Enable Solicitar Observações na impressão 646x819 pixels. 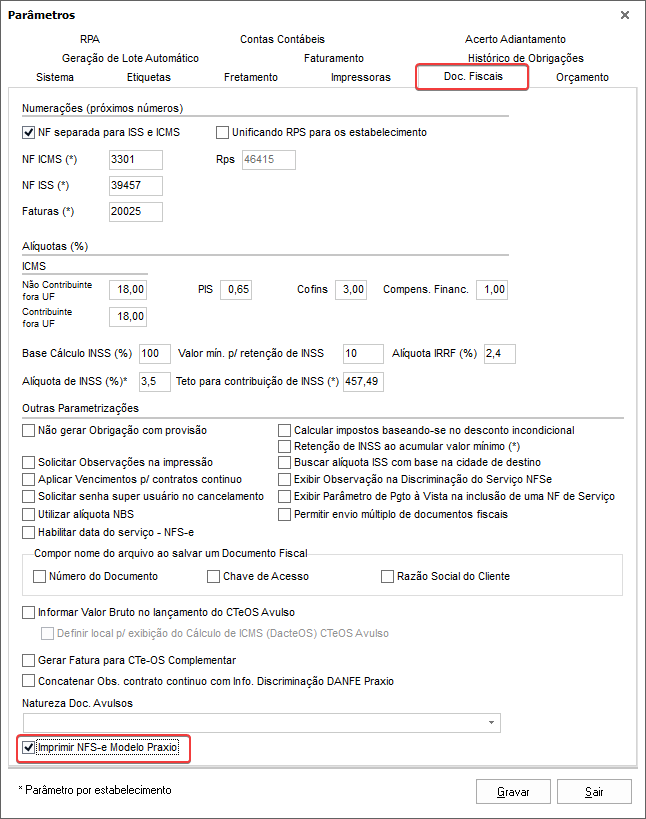pos(28,463)
